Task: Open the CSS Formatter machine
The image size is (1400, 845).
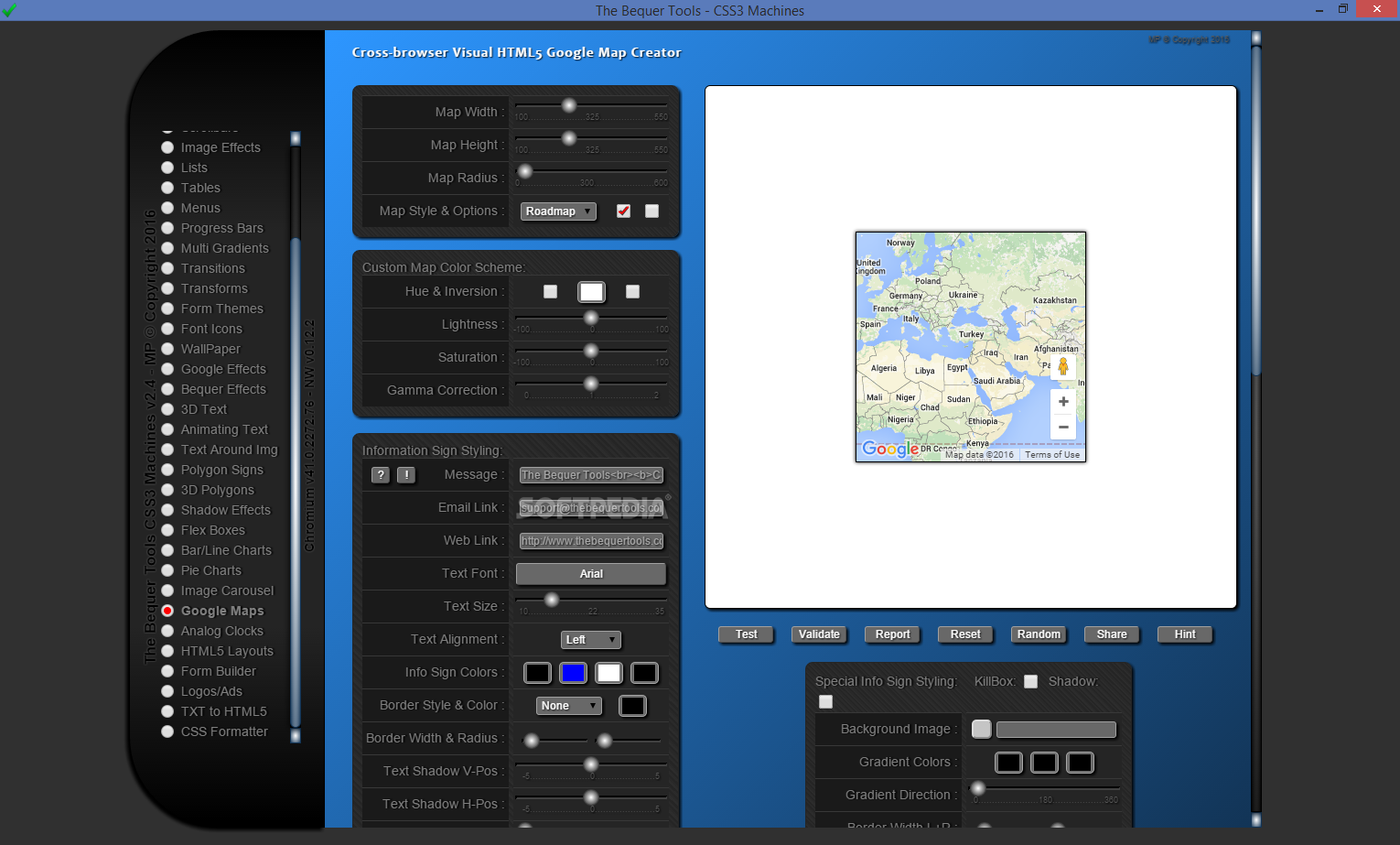Action: (224, 731)
